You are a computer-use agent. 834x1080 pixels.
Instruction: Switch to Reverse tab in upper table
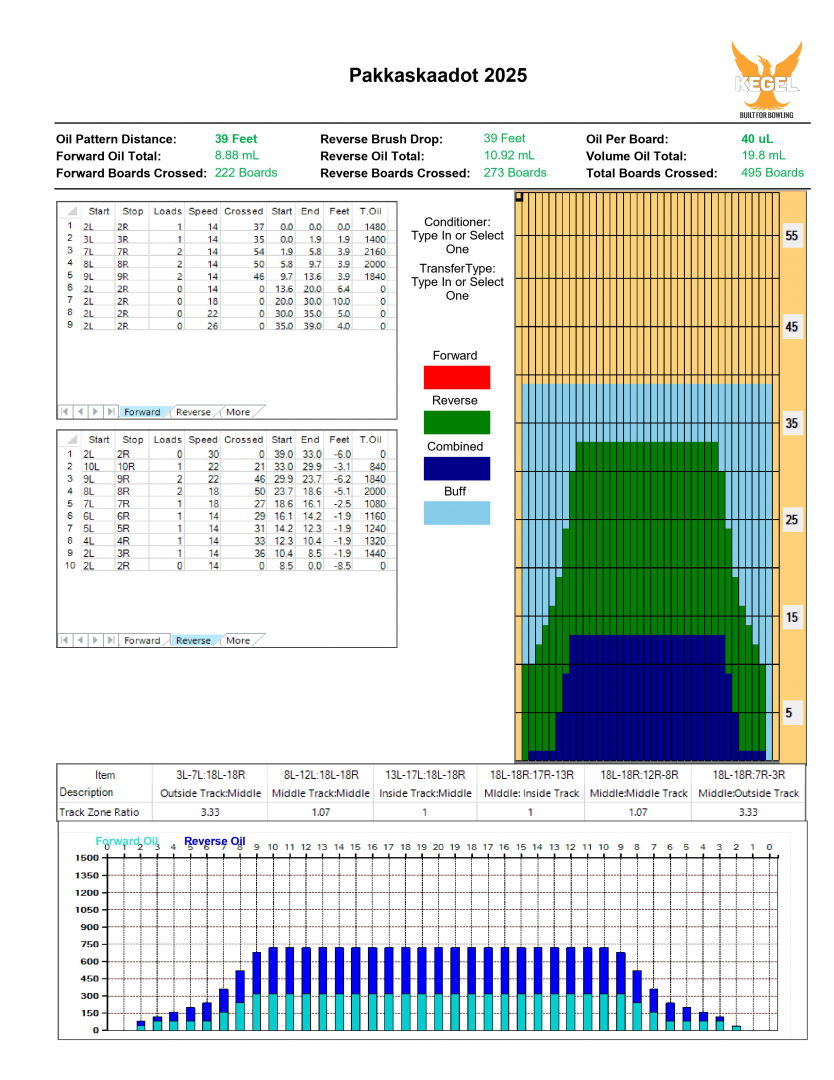[x=194, y=412]
